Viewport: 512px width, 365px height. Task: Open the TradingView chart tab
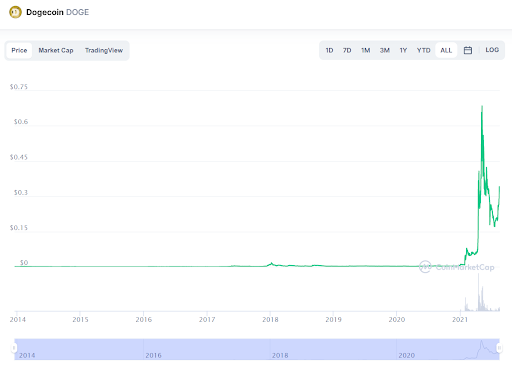click(x=104, y=50)
